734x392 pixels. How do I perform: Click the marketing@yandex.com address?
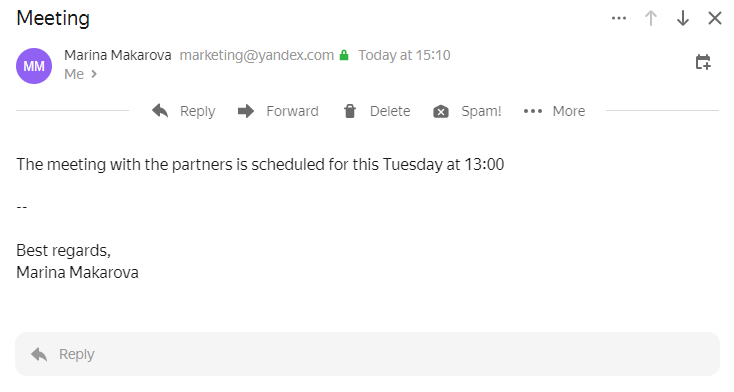(257, 55)
